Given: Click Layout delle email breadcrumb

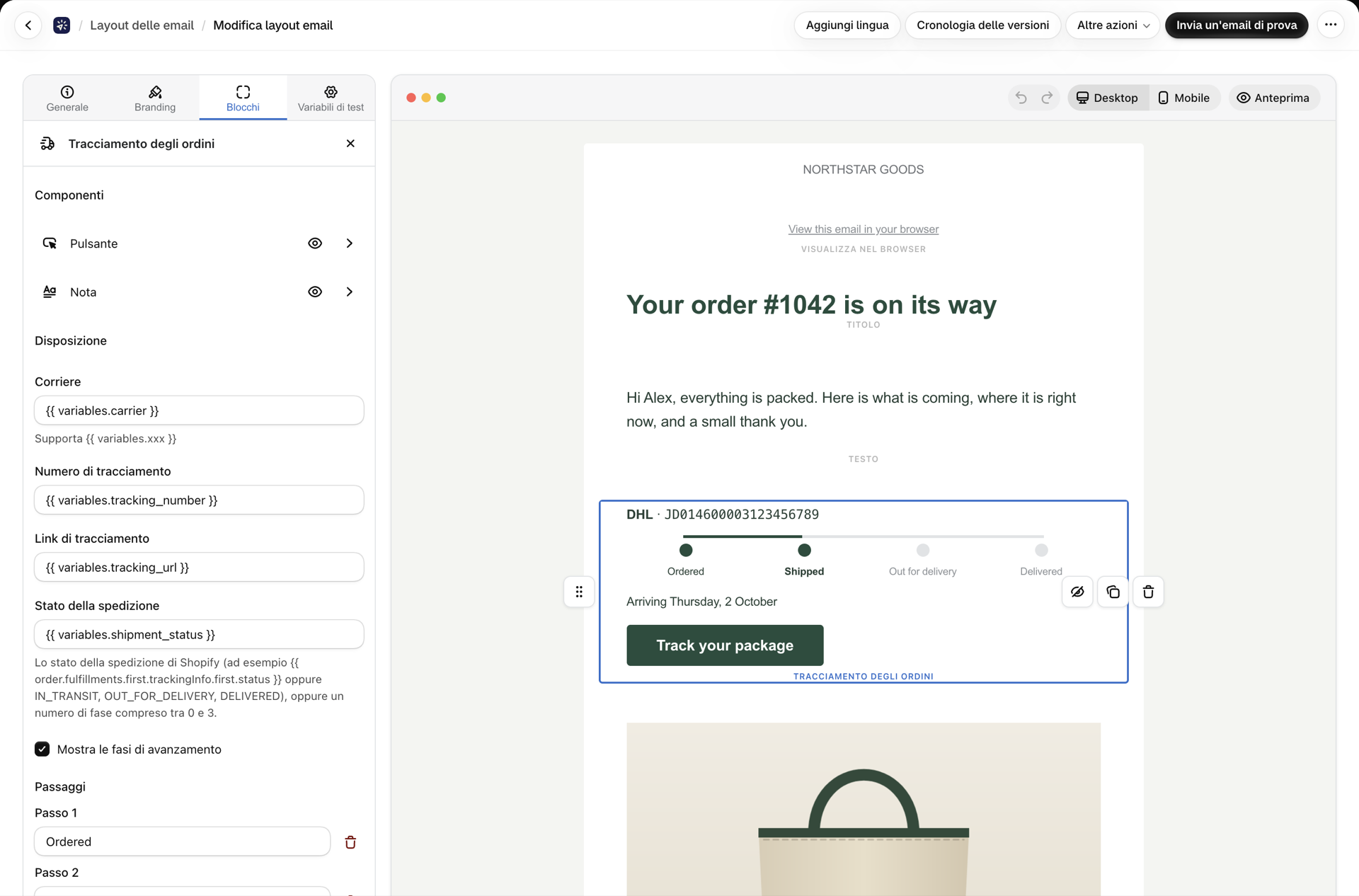Looking at the screenshot, I should coord(142,25).
